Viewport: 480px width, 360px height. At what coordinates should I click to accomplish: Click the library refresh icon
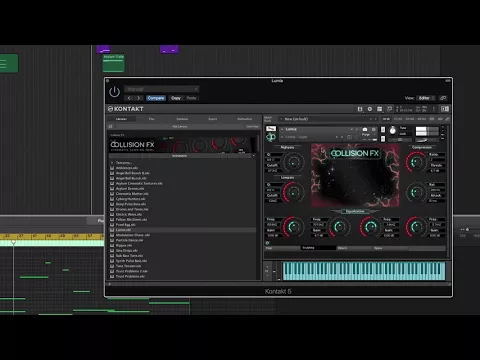[x=111, y=127]
